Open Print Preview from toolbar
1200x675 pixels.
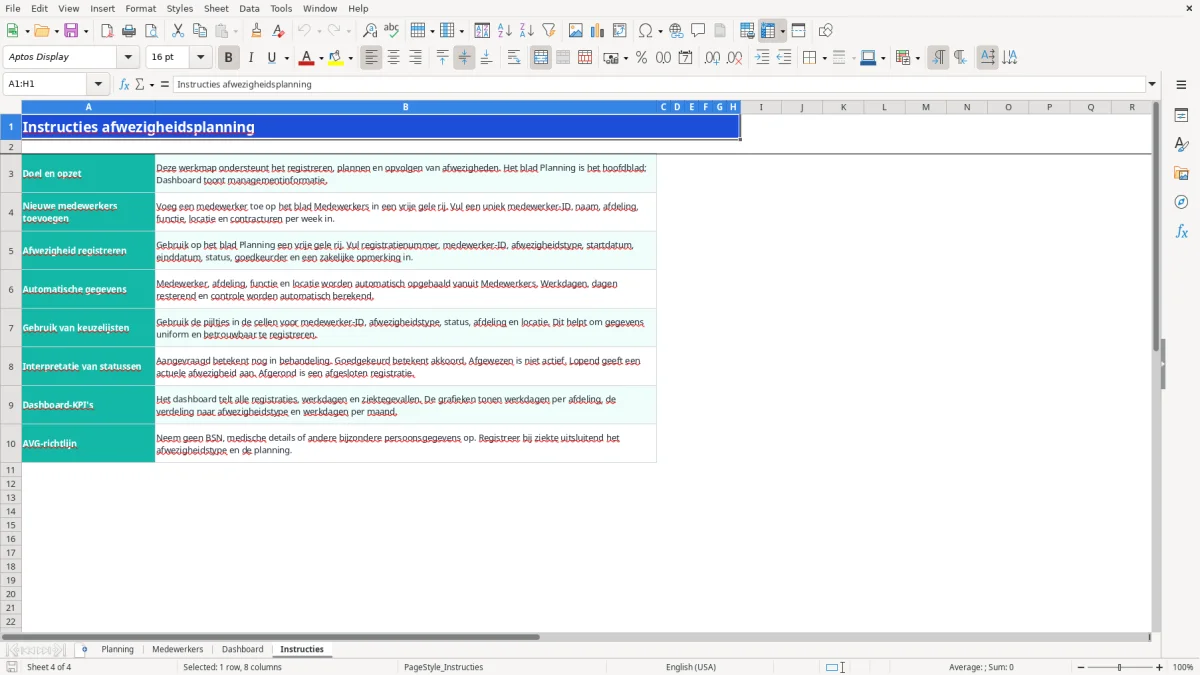pos(151,31)
